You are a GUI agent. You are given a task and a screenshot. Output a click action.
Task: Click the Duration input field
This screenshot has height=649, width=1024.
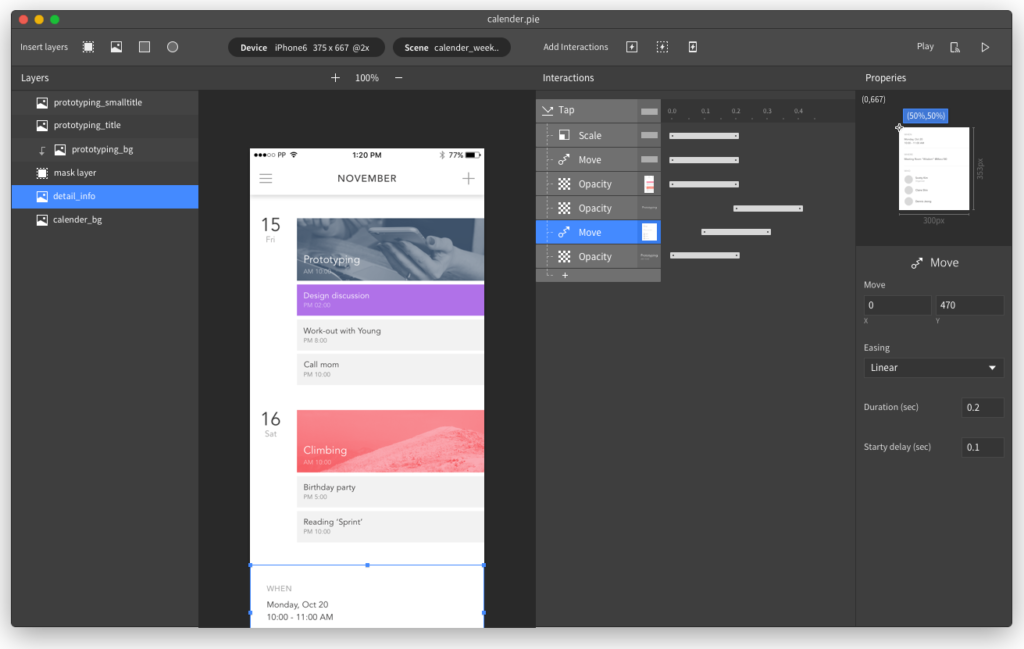(982, 408)
